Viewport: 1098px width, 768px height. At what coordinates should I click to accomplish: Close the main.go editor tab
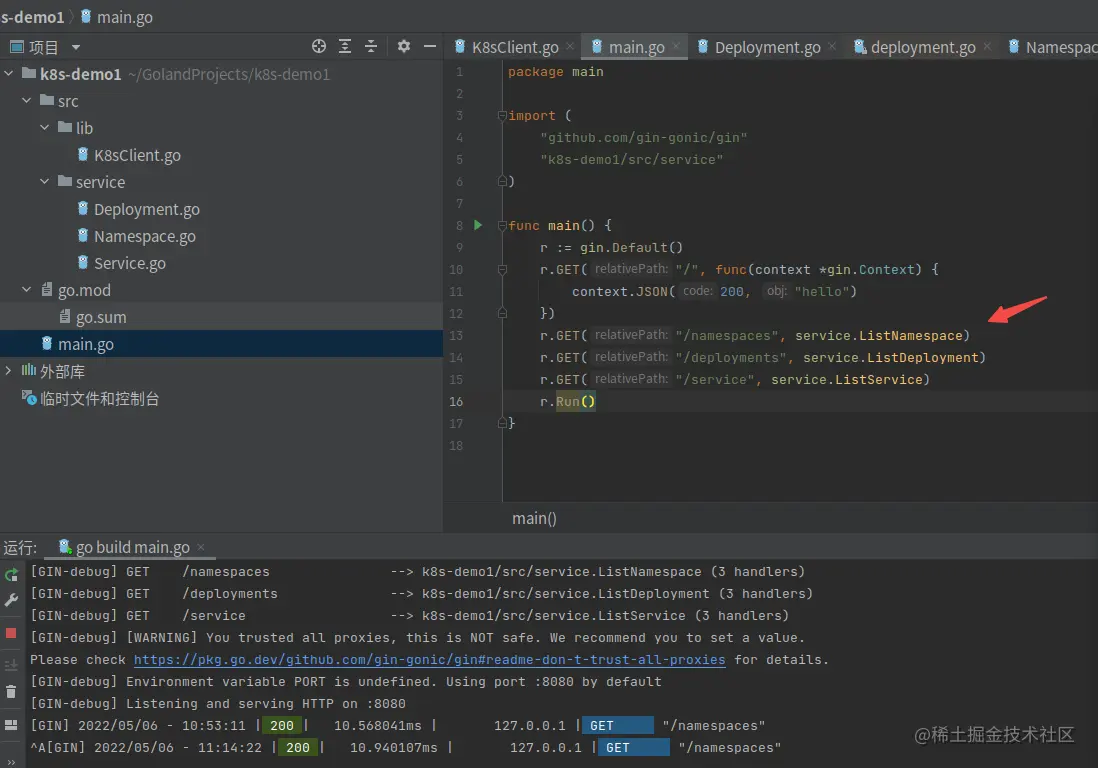click(676, 46)
